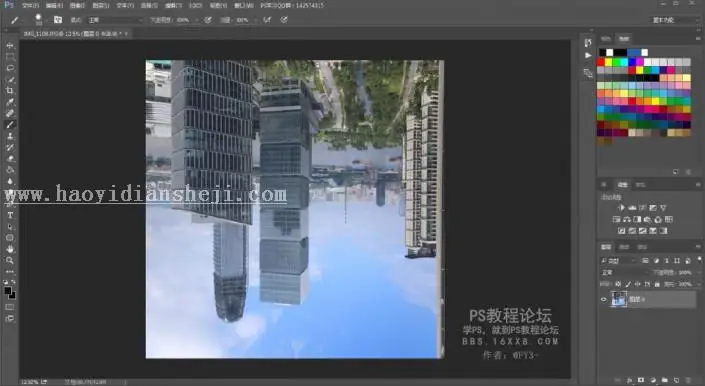The height and width of the screenshot is (386, 705).
Task: Select the Brush tool in toolbox
Action: [x=10, y=124]
